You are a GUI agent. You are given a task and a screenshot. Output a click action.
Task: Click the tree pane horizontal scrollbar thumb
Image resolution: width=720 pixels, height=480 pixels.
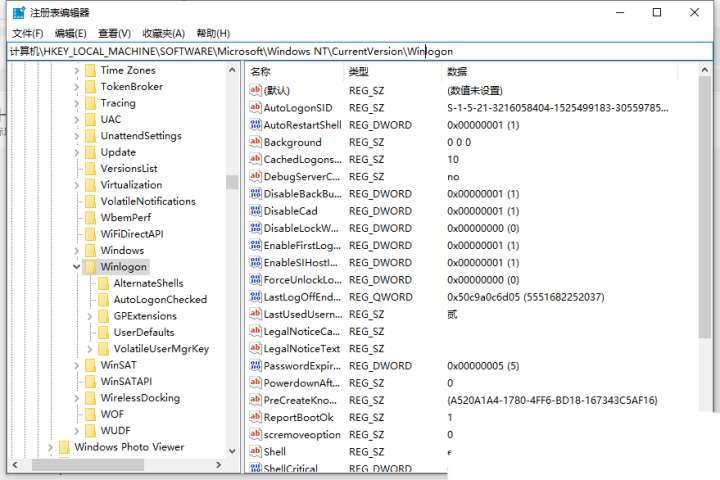click(88, 465)
